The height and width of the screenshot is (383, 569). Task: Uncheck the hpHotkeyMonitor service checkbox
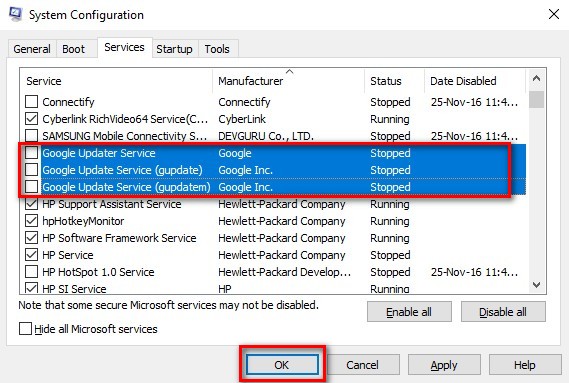point(32,221)
